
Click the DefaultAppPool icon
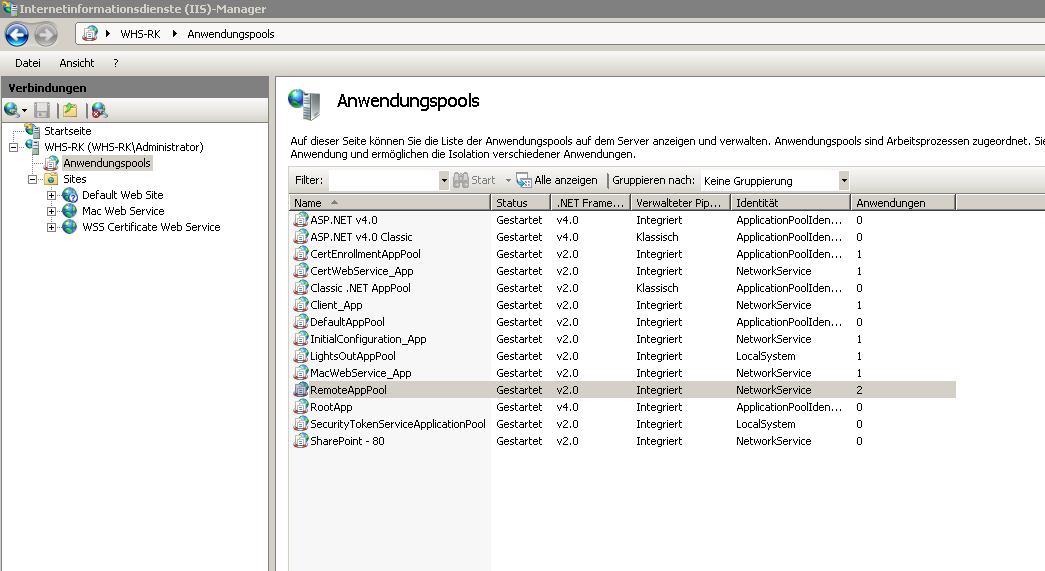click(301, 322)
